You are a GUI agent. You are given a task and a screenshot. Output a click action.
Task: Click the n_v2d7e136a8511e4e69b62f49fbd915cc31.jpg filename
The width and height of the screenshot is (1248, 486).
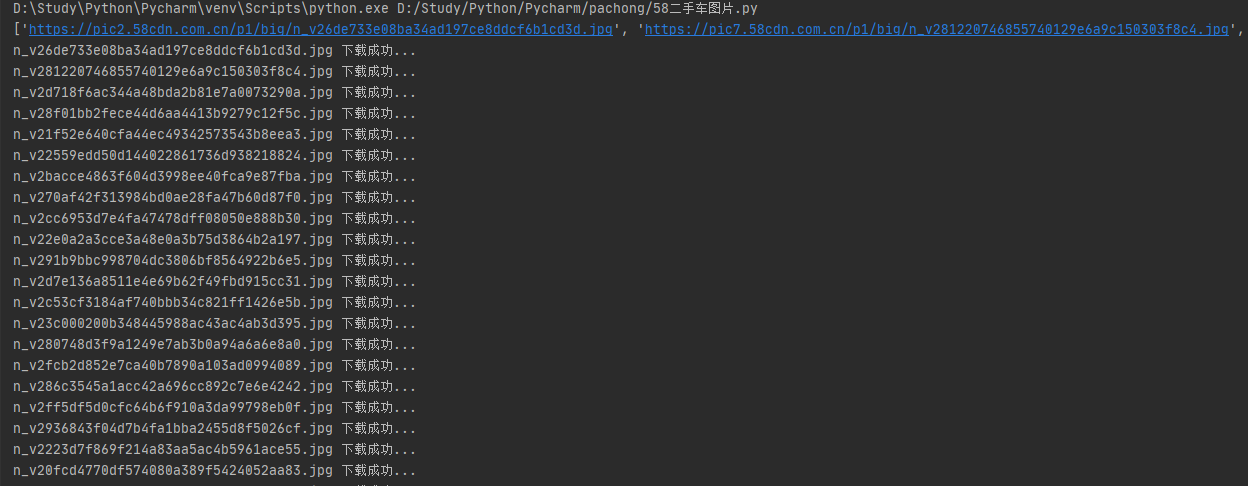coord(173,282)
